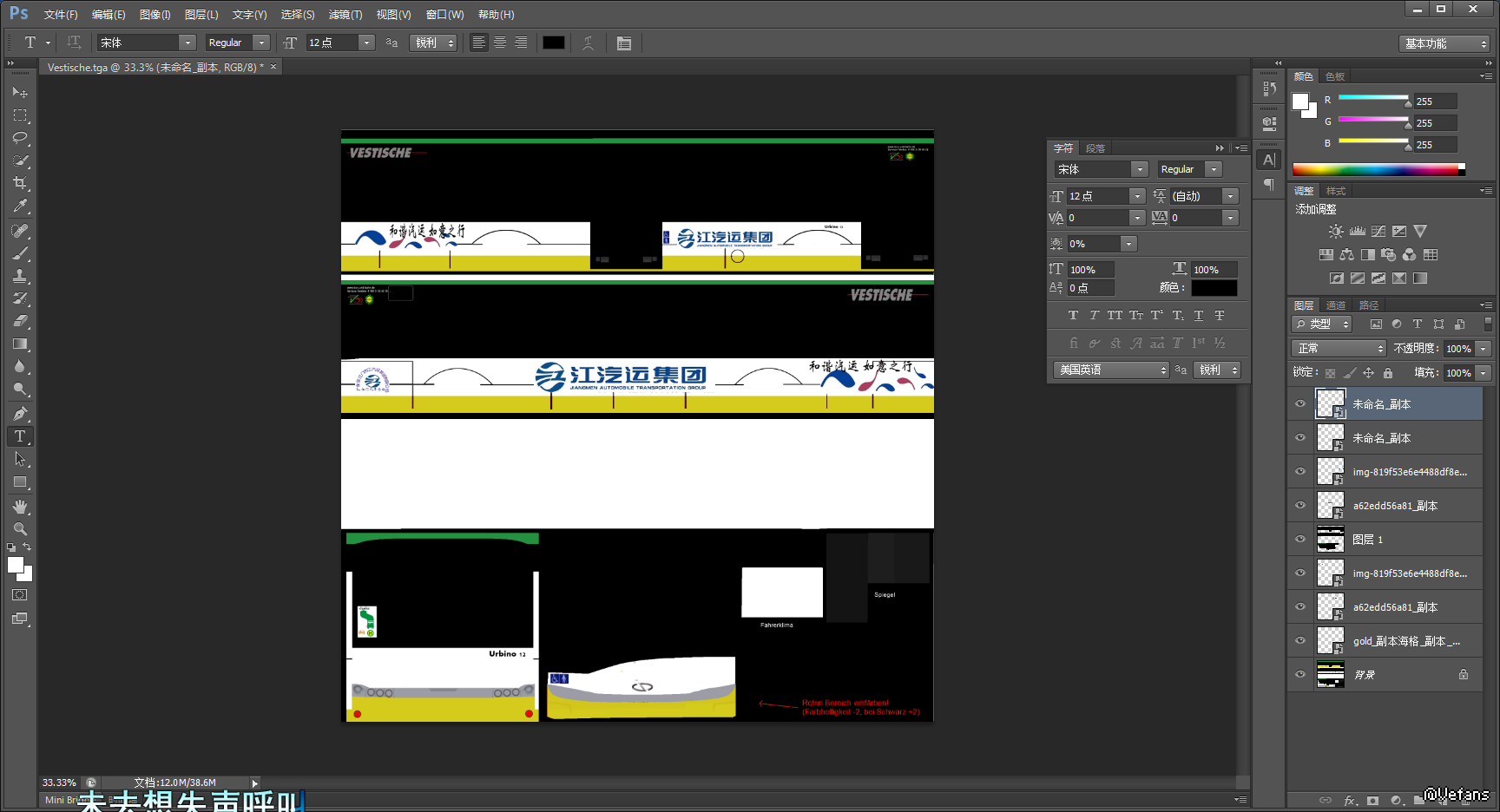The image size is (1500, 812).
Task: Add Brightness/Contrast adjustment icon
Action: tap(1336, 232)
